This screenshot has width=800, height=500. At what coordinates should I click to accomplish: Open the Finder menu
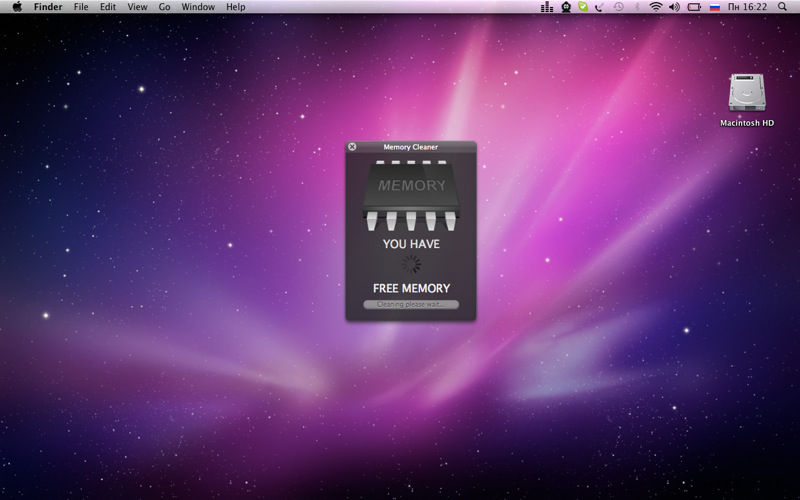(x=48, y=7)
